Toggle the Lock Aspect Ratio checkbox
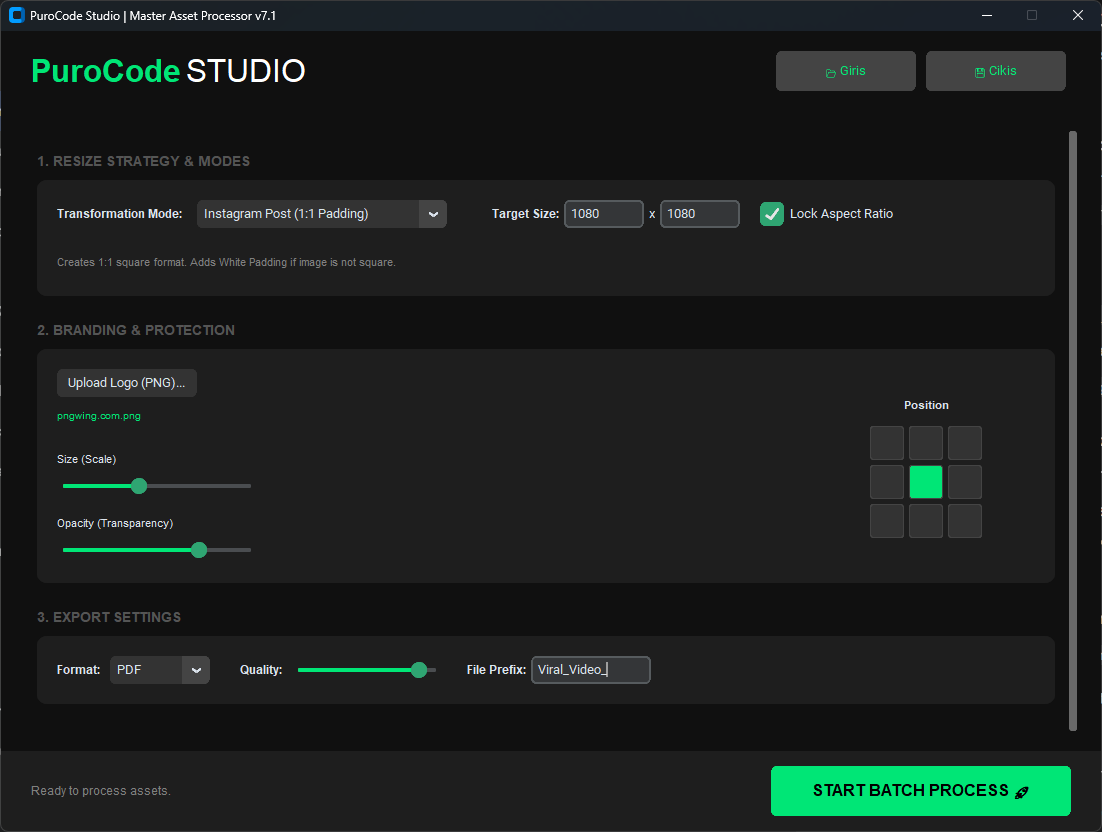 (771, 213)
